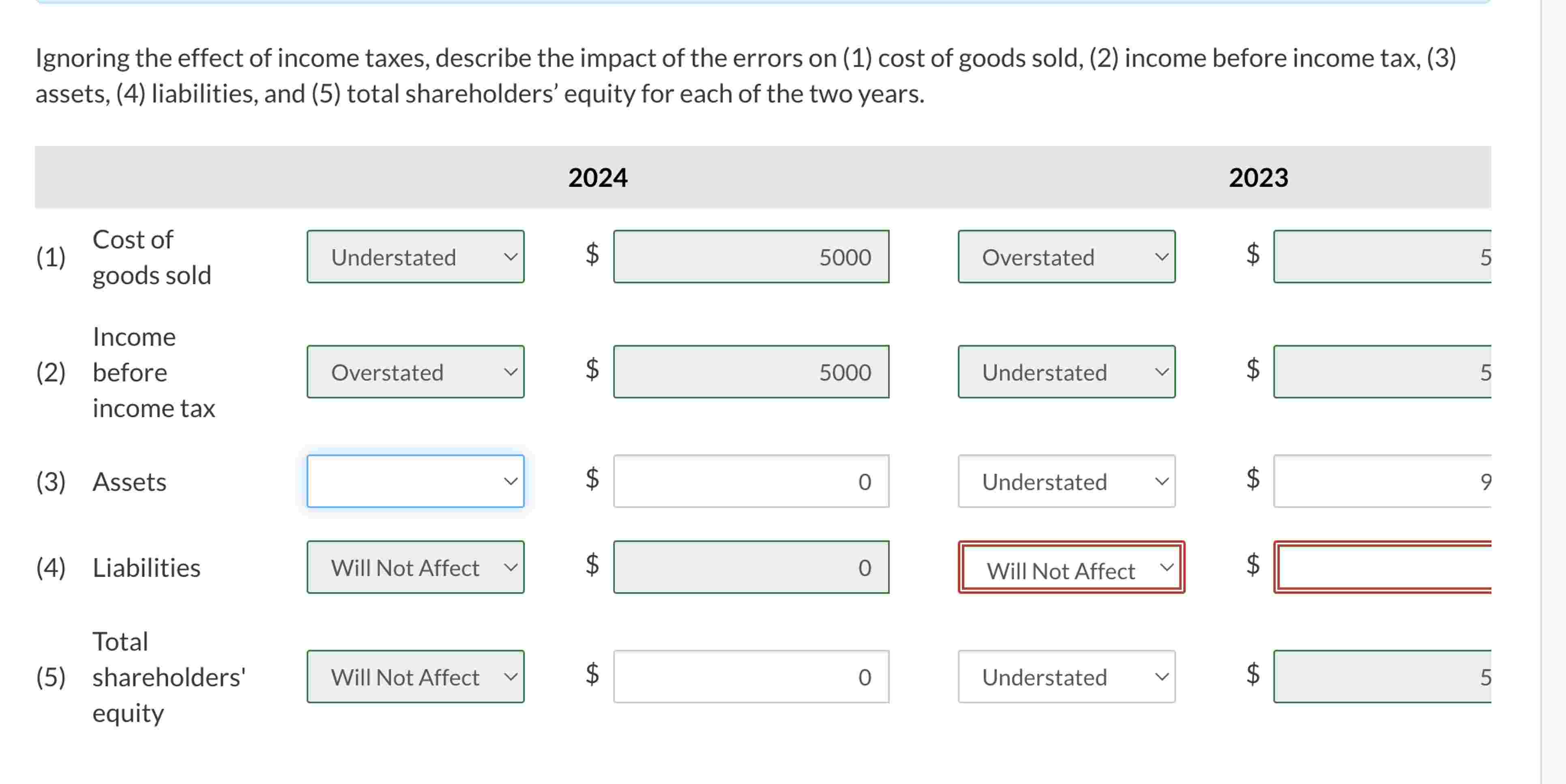Click 2023 Total shareholders' equity amount field
The width and height of the screenshot is (1566, 784).
coord(1382,677)
